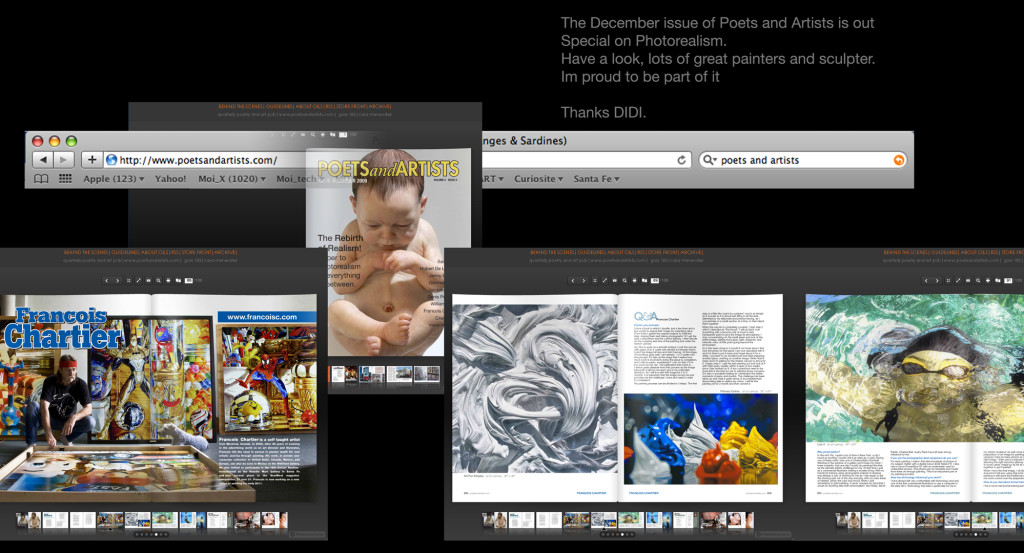This screenshot has width=1024, height=553.
Task: Print icon in Q&A viewer toolbar
Action: pos(635,281)
